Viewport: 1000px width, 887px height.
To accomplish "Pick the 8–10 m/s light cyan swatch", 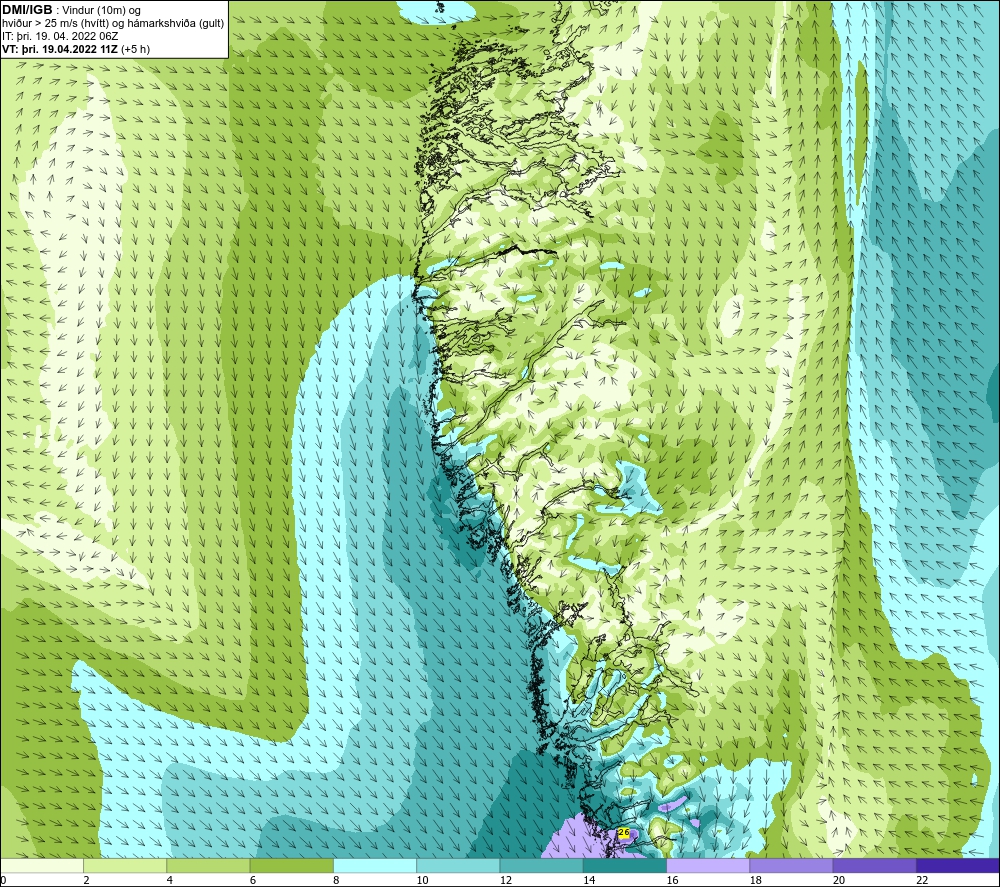I will coord(375,865).
